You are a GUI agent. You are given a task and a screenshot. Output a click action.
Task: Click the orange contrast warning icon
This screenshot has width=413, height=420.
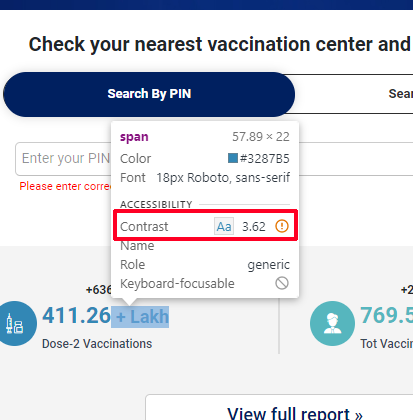click(282, 226)
